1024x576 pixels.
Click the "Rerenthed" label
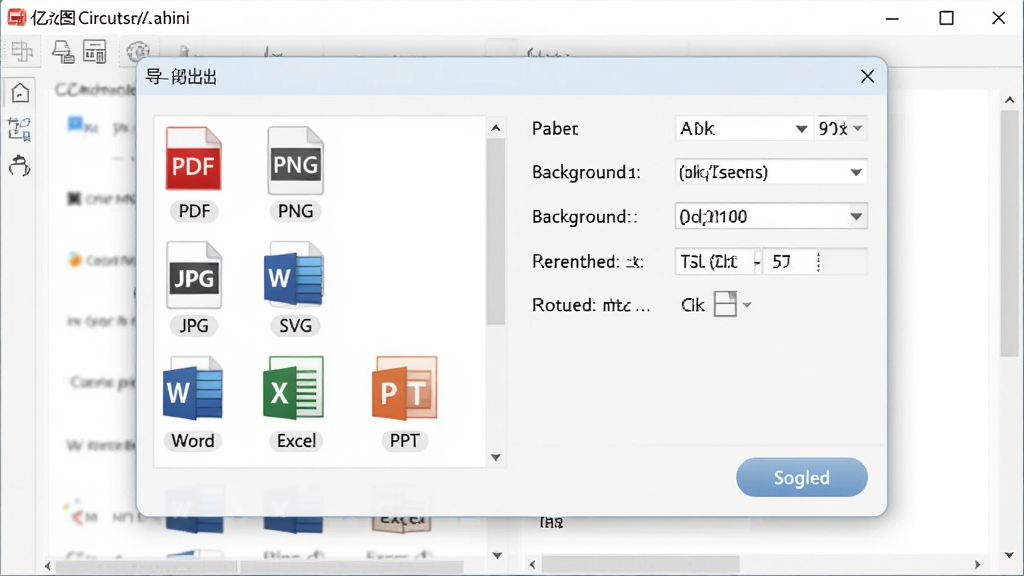click(x=575, y=262)
